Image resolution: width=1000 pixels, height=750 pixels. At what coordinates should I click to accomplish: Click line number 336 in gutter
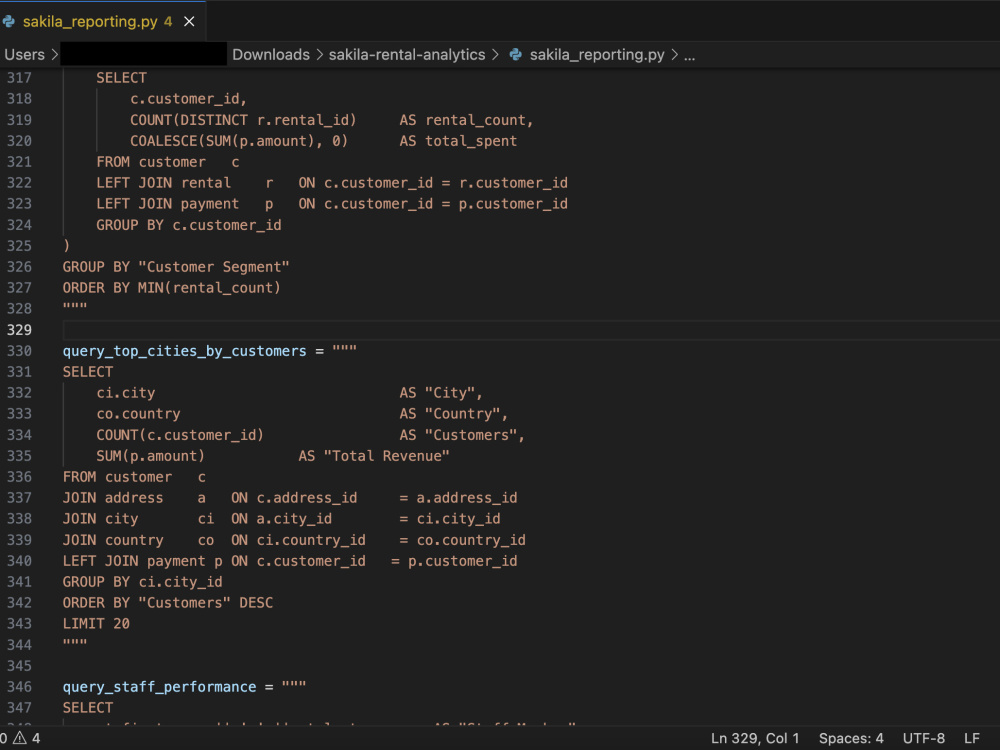point(19,476)
